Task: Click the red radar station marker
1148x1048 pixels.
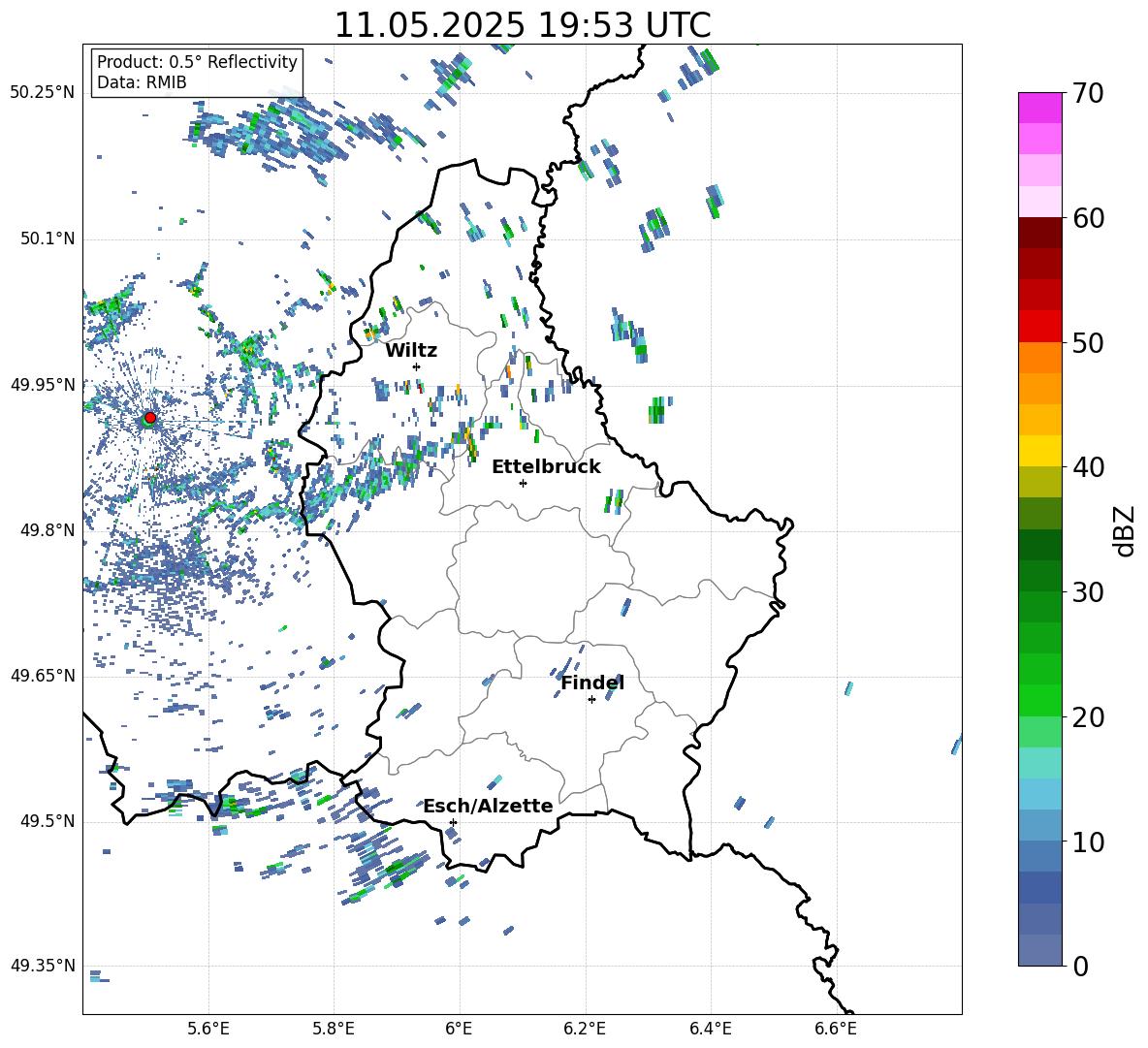Action: click(150, 417)
